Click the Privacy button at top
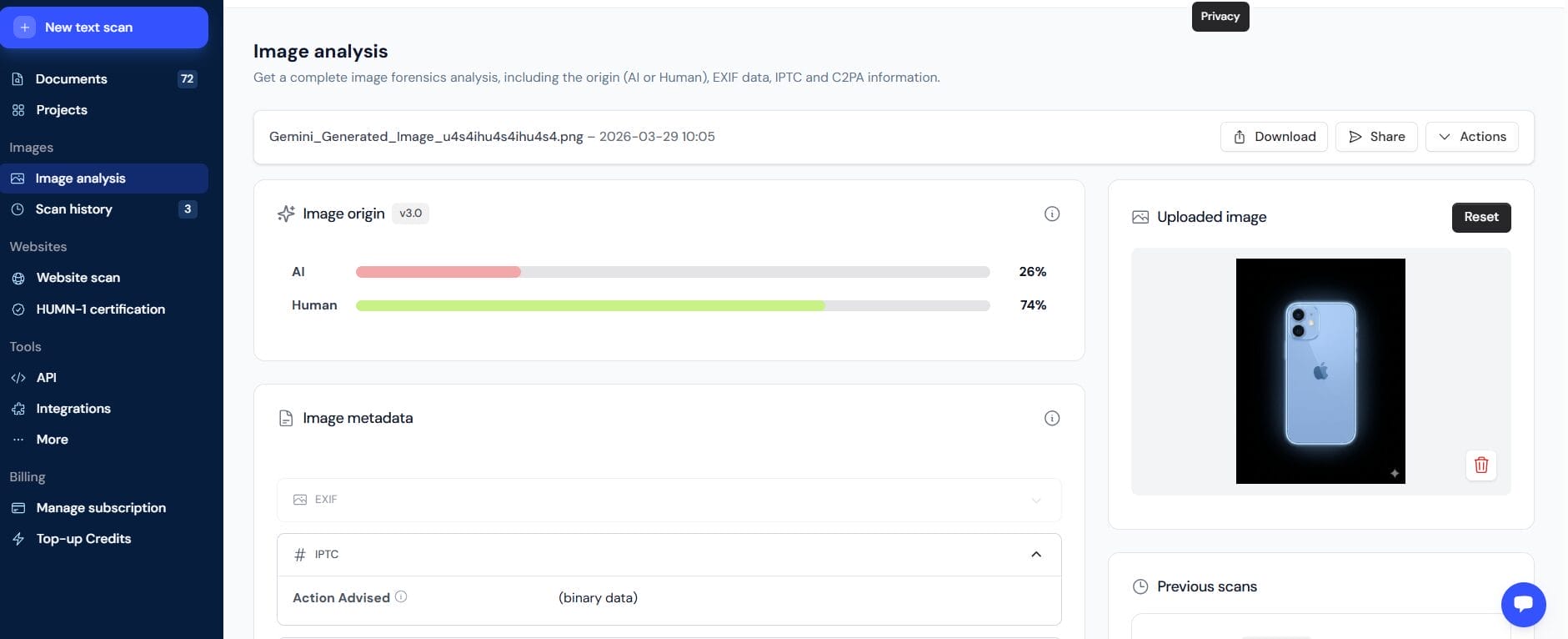 coord(1220,17)
